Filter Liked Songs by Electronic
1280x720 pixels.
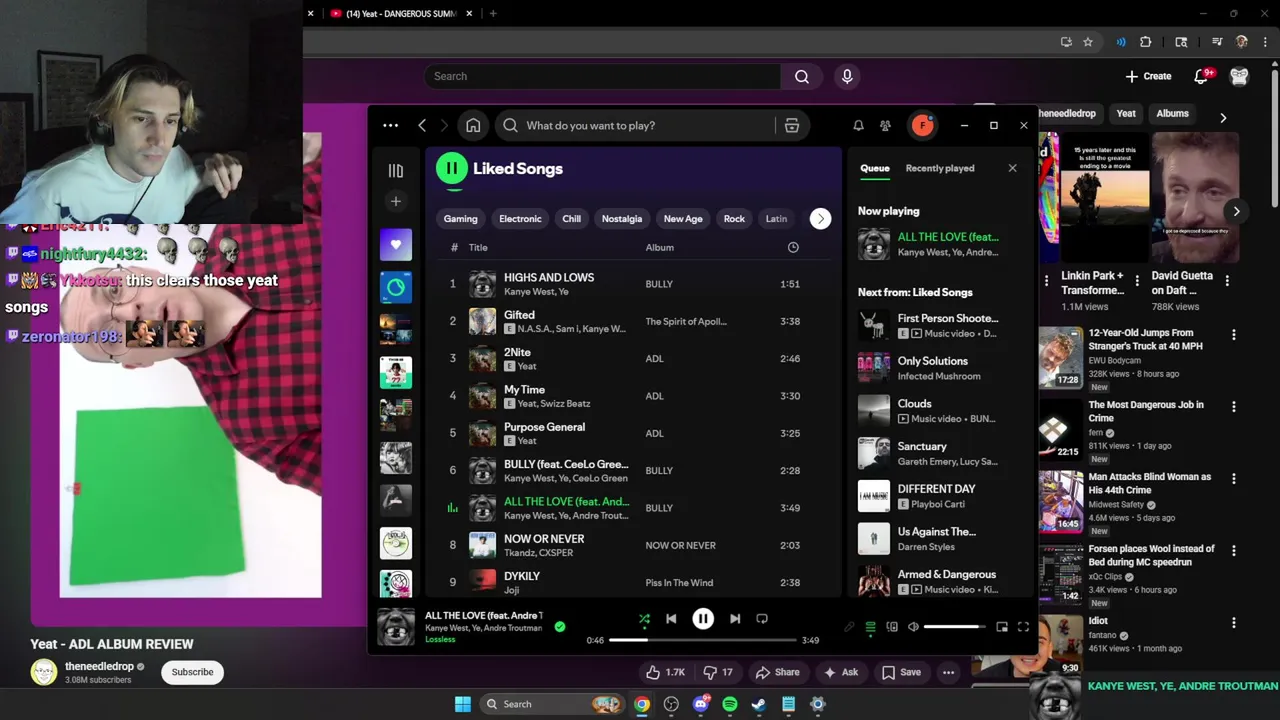pos(520,218)
